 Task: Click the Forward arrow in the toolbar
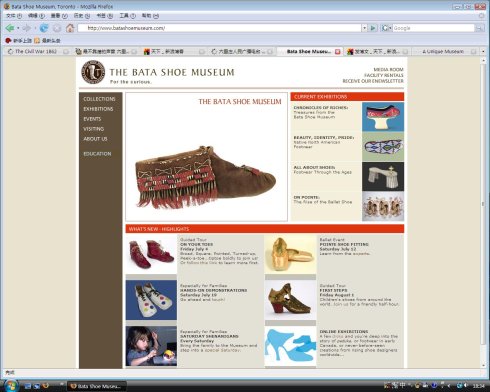point(27,28)
